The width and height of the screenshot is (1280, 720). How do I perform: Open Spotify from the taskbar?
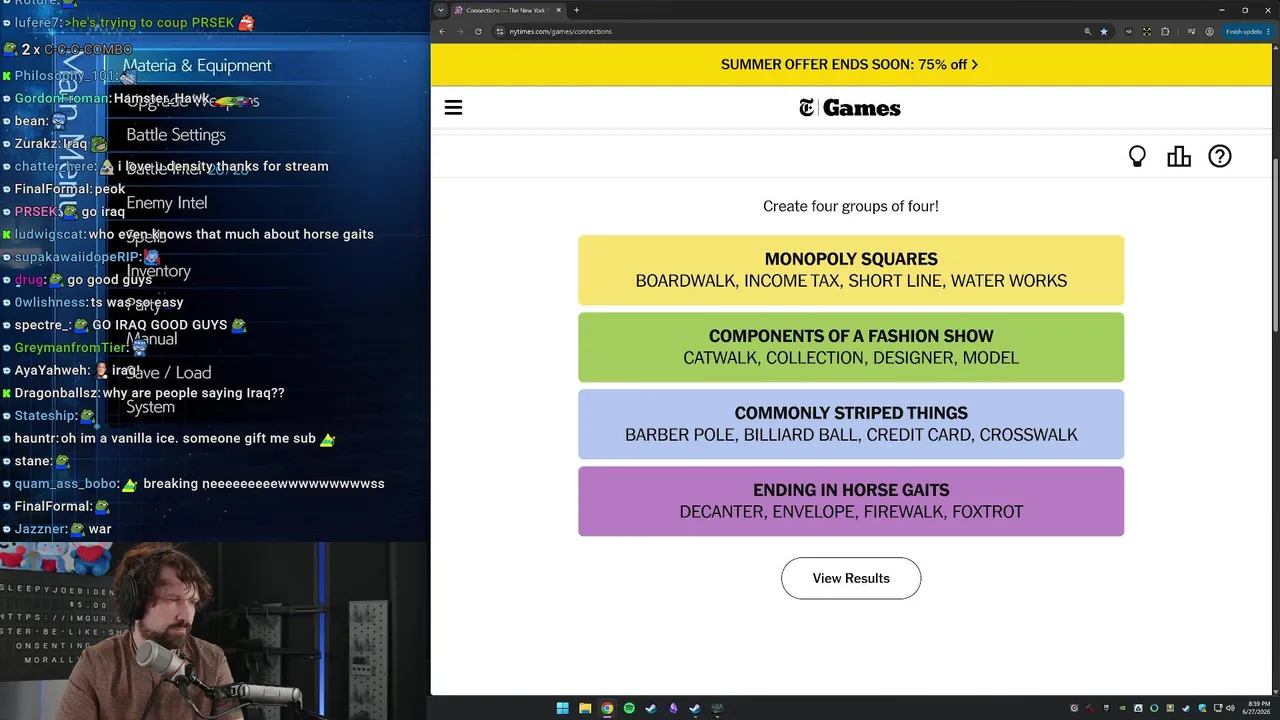click(x=629, y=708)
